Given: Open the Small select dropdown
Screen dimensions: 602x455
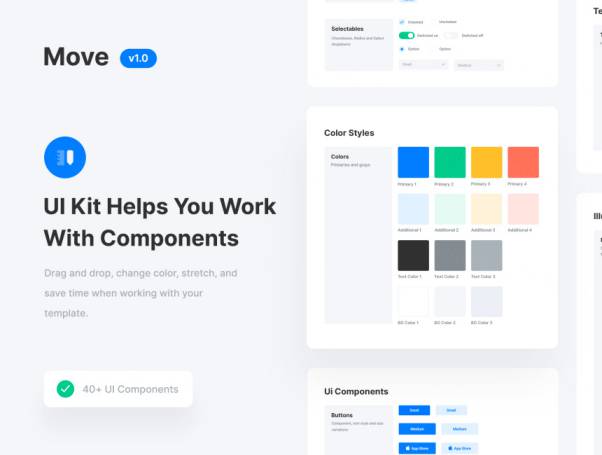Looking at the screenshot, I should [x=423, y=64].
